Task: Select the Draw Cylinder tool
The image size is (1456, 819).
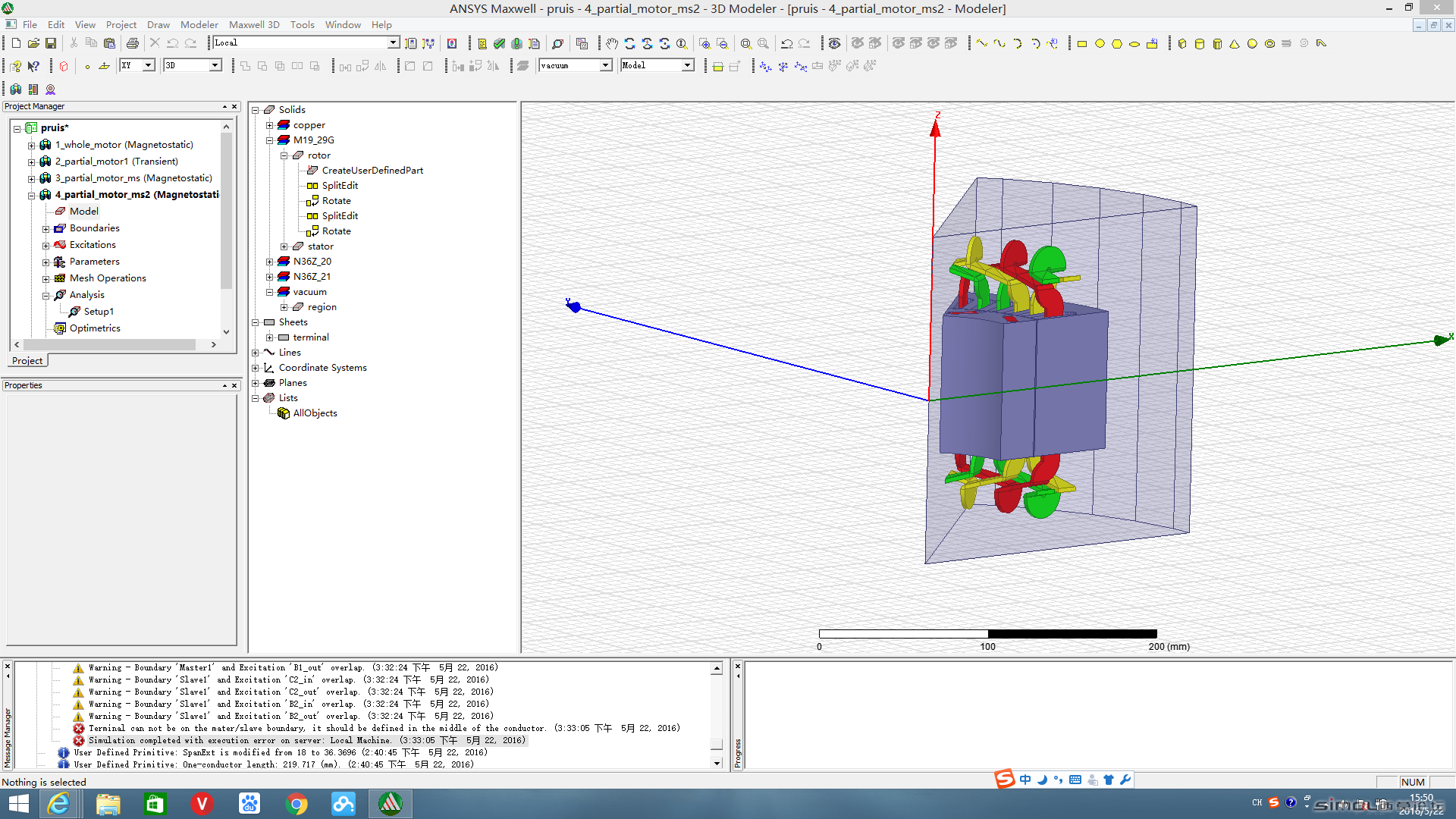Action: coord(1200,43)
